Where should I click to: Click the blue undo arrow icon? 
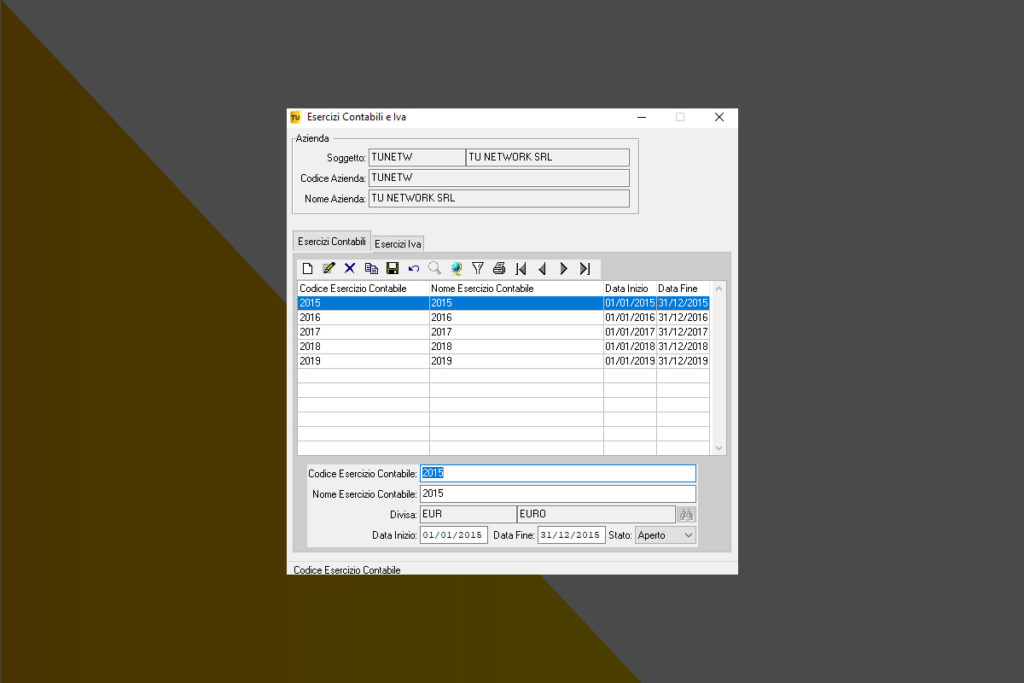413,268
